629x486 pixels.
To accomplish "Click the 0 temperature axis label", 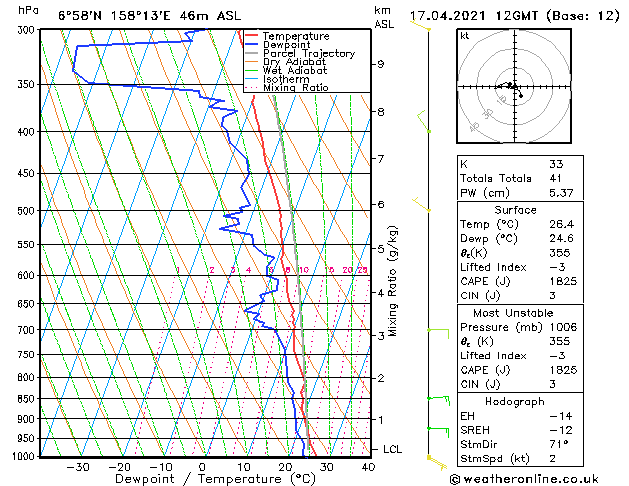I will pyautogui.click(x=202, y=467).
